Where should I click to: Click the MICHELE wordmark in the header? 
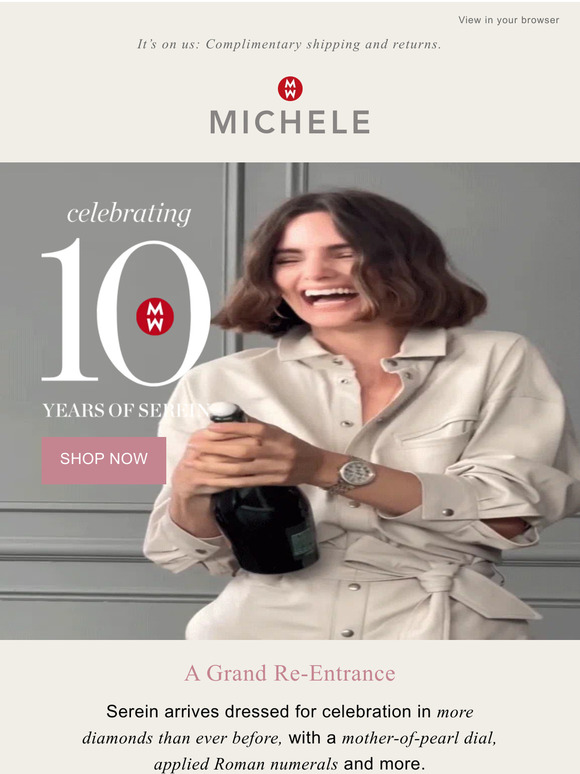tap(290, 122)
